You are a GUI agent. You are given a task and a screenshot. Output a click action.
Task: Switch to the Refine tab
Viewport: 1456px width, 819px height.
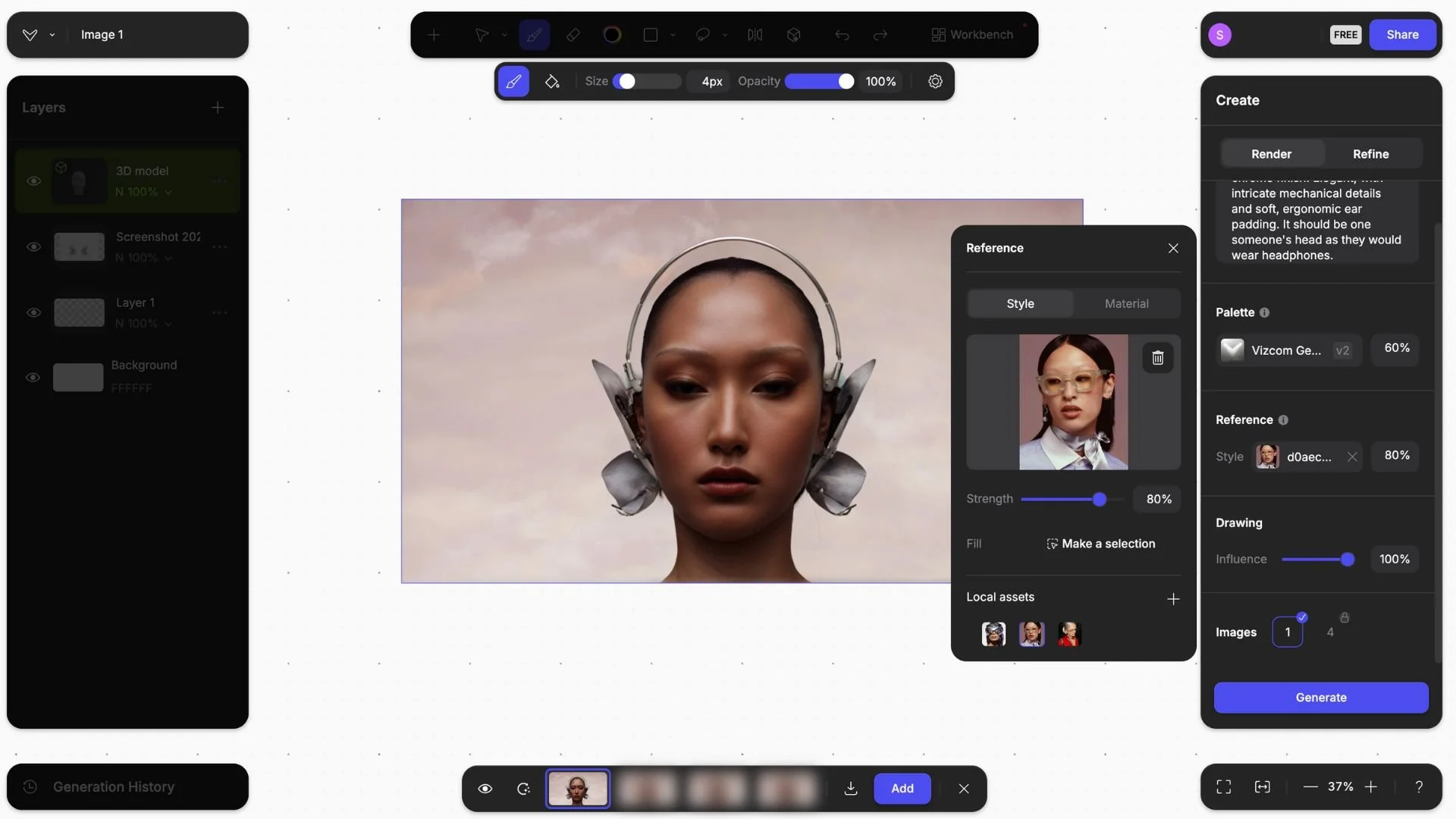[1370, 154]
